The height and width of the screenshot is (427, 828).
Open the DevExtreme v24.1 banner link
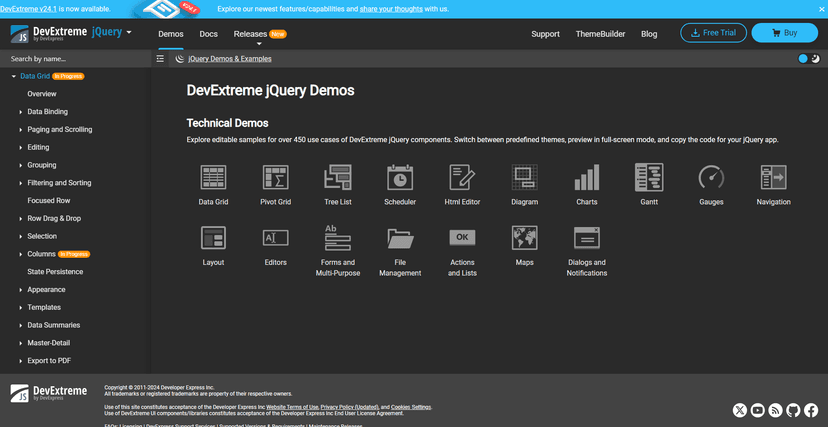coord(28,9)
